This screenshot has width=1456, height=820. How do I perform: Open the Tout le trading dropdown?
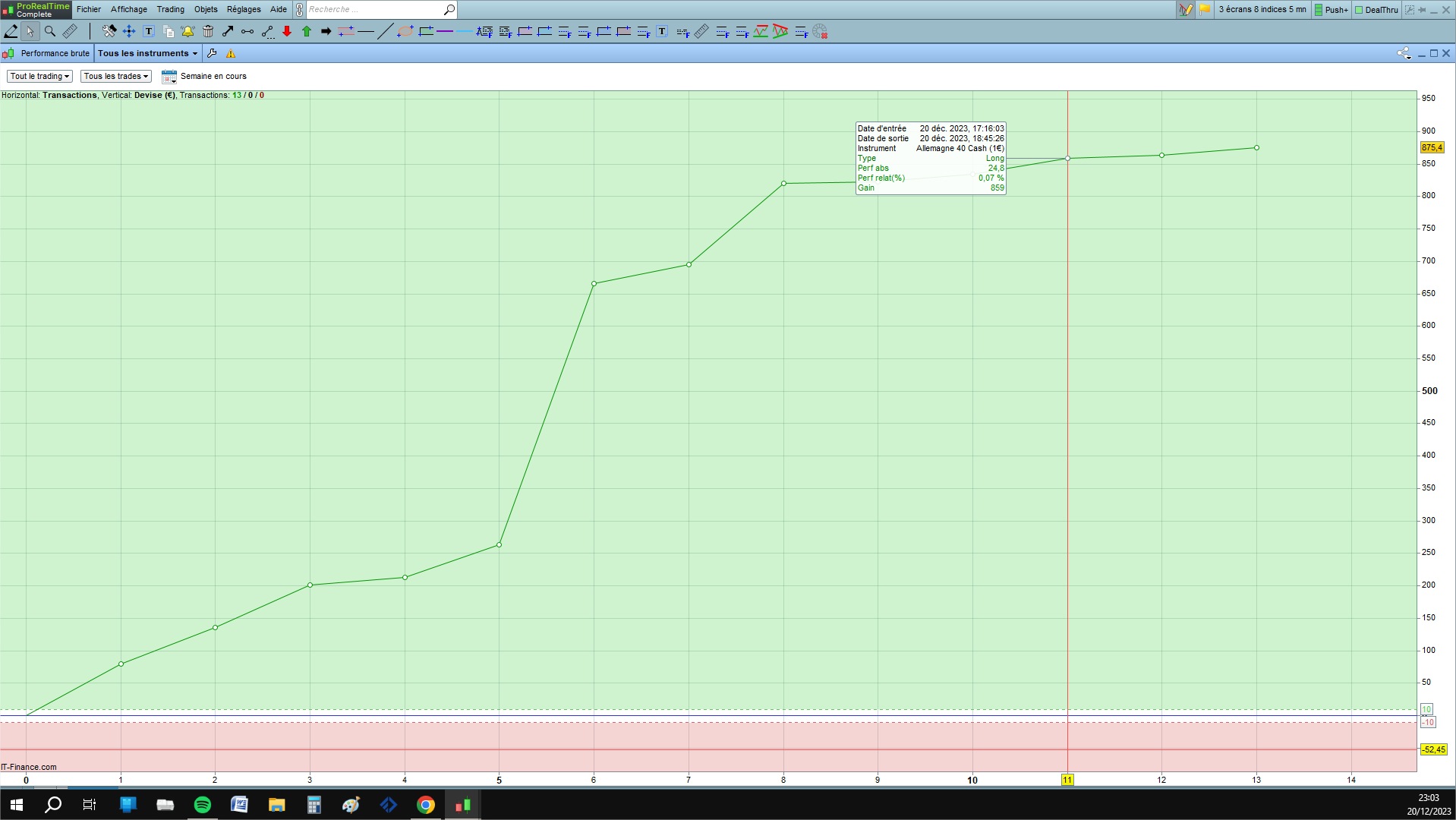(x=39, y=76)
